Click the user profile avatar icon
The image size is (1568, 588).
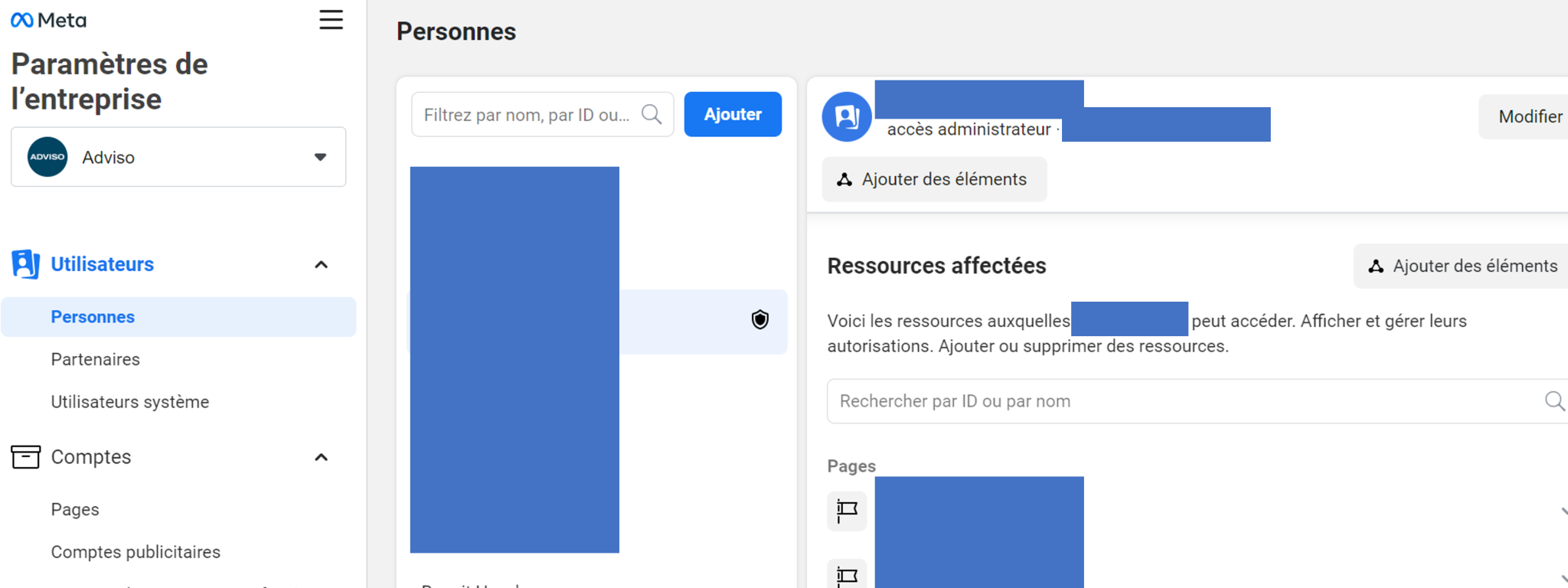(x=847, y=117)
